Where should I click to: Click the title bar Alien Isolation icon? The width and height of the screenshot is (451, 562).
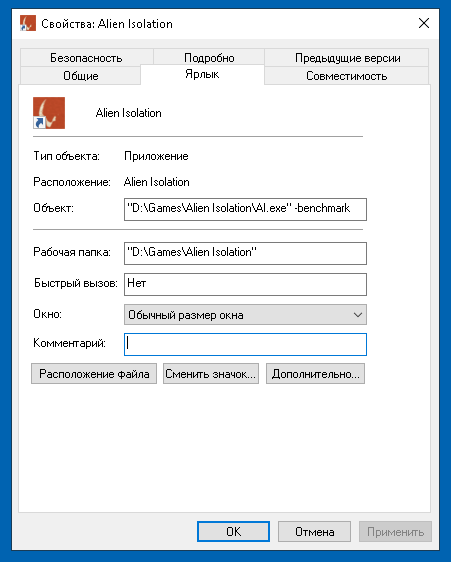click(28, 23)
